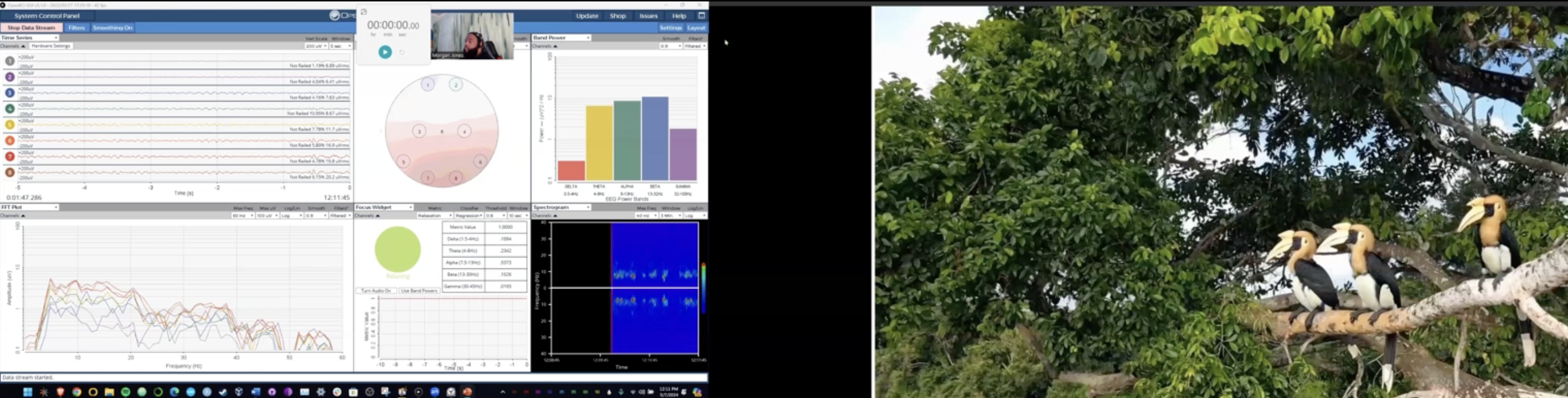The width and height of the screenshot is (1568, 398).
Task: Start the floating timer with play button
Action: point(385,52)
